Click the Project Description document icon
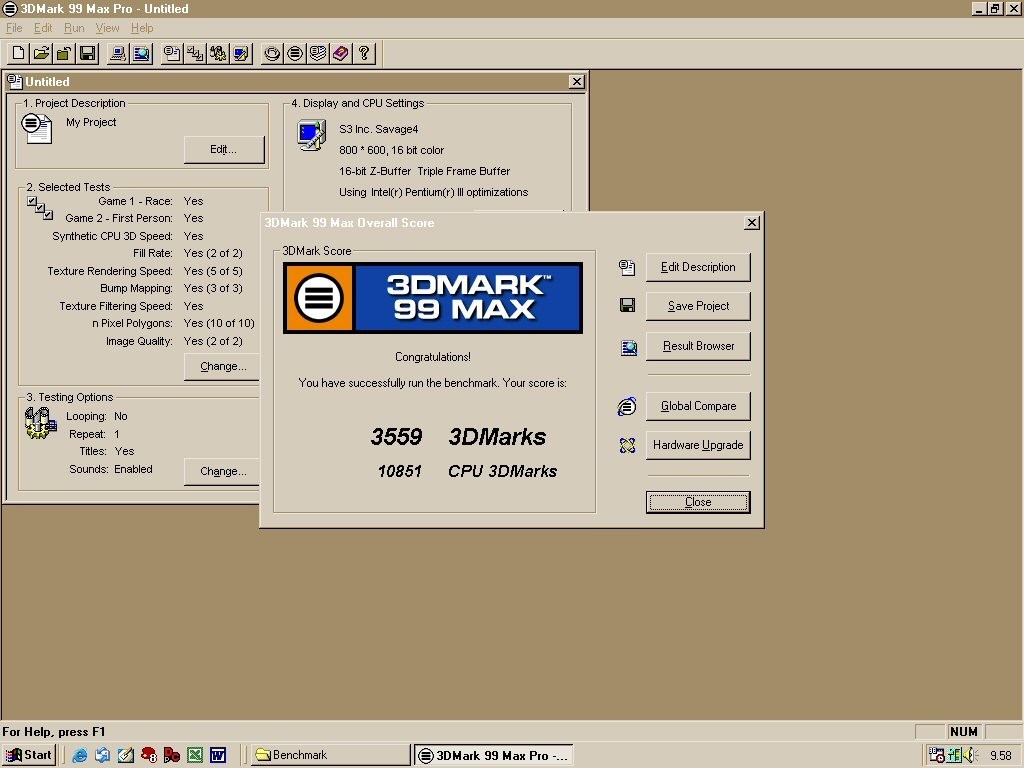 click(x=37, y=127)
